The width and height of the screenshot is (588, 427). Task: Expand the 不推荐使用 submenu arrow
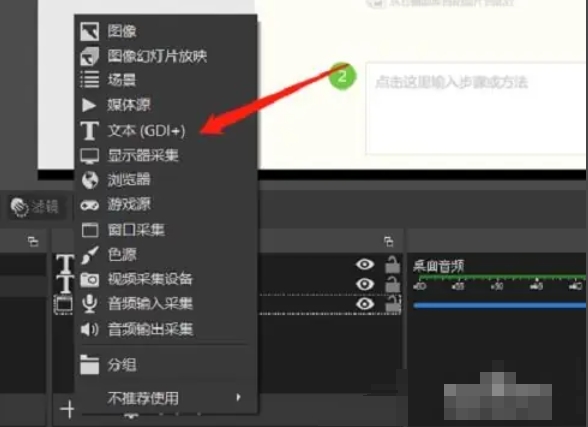[238, 397]
